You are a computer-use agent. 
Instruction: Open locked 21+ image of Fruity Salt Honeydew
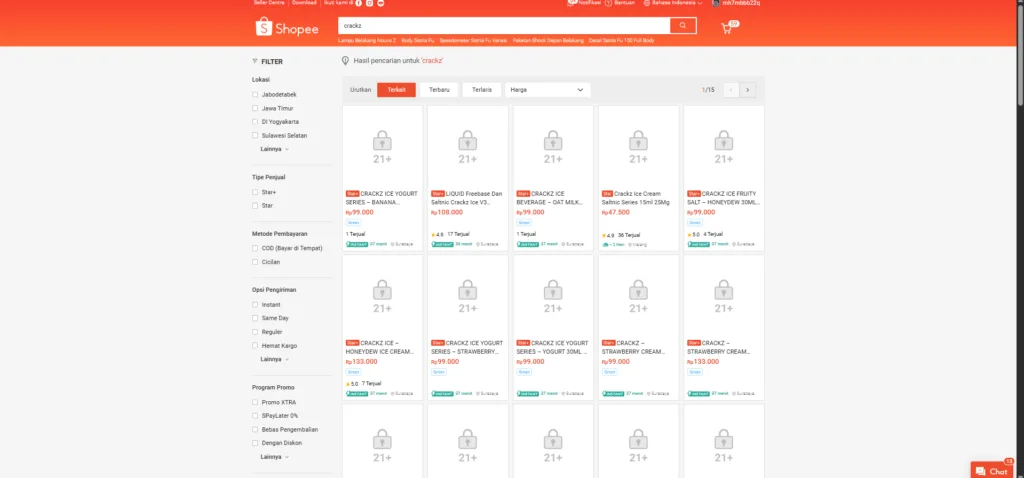click(x=724, y=146)
